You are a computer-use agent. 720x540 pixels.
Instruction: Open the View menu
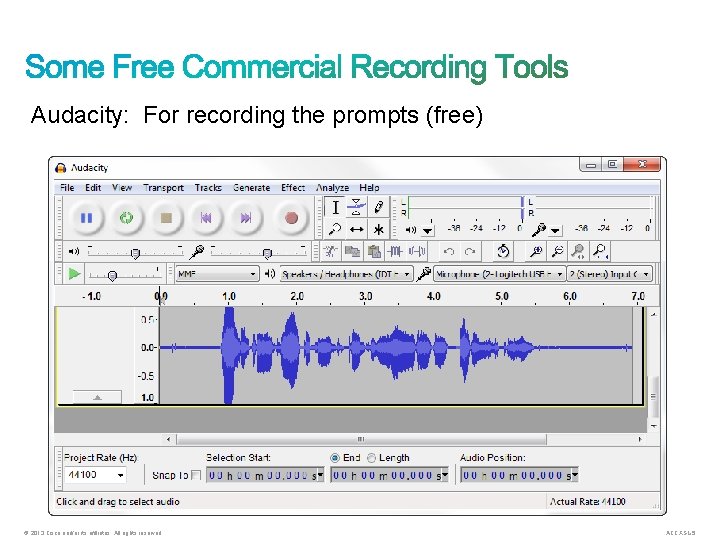point(122,188)
